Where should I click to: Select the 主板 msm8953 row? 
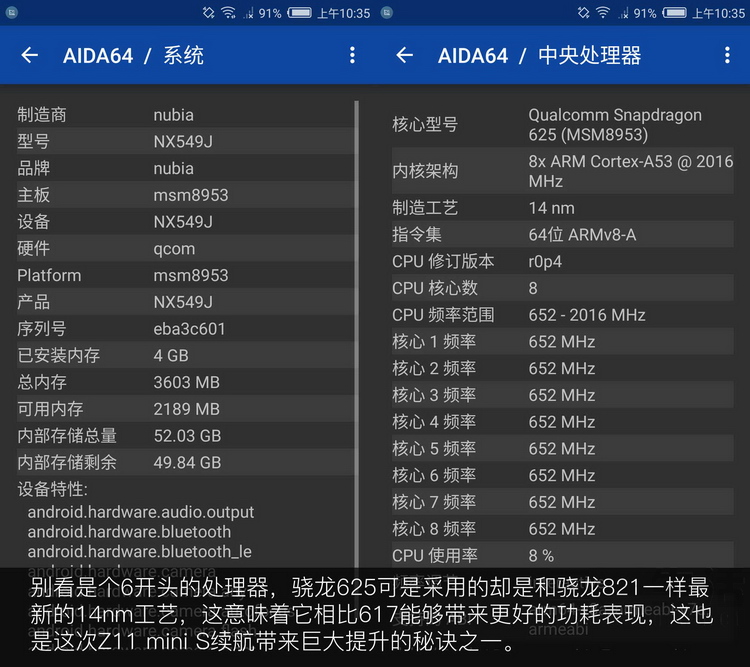click(x=186, y=195)
